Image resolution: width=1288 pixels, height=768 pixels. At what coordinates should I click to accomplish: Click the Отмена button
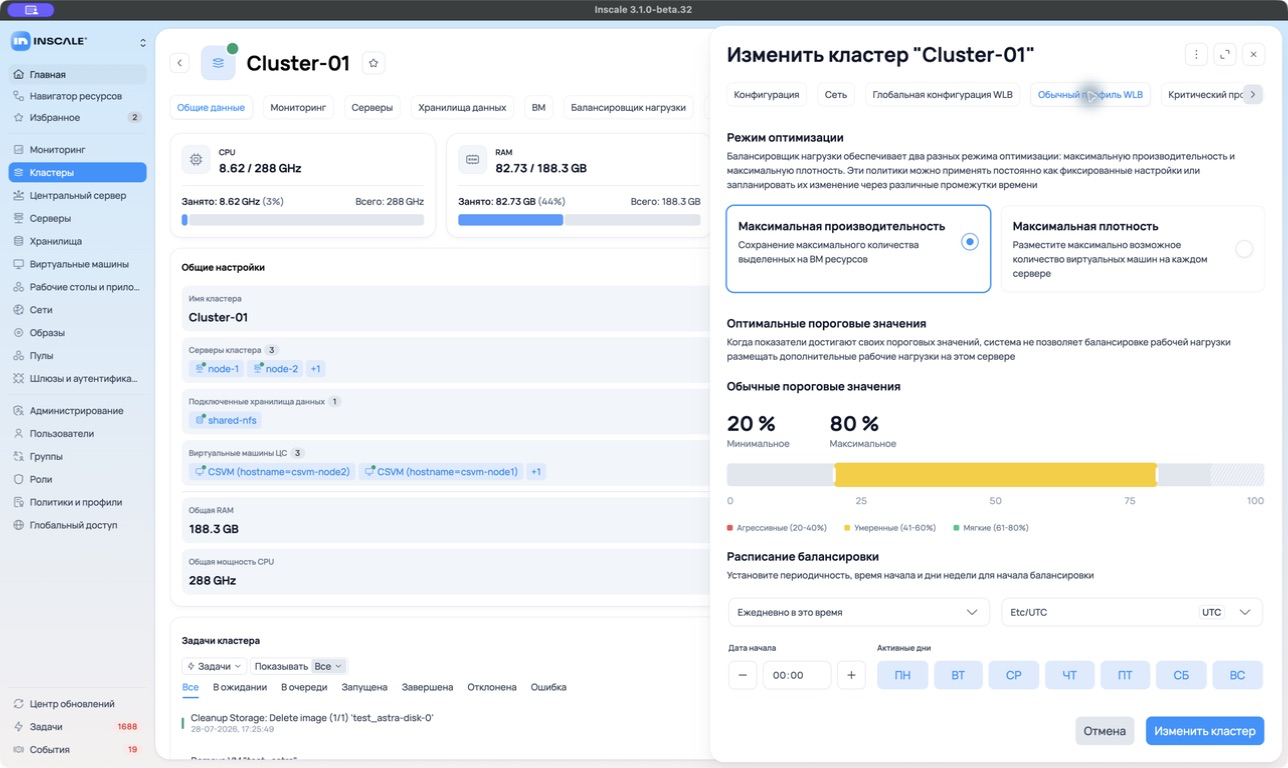(x=1105, y=731)
